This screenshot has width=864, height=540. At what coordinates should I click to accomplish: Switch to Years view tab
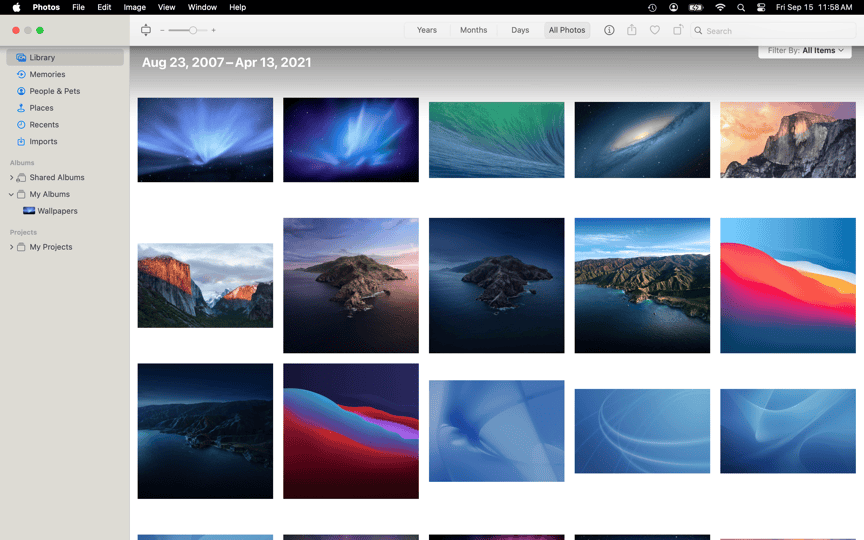point(426,30)
